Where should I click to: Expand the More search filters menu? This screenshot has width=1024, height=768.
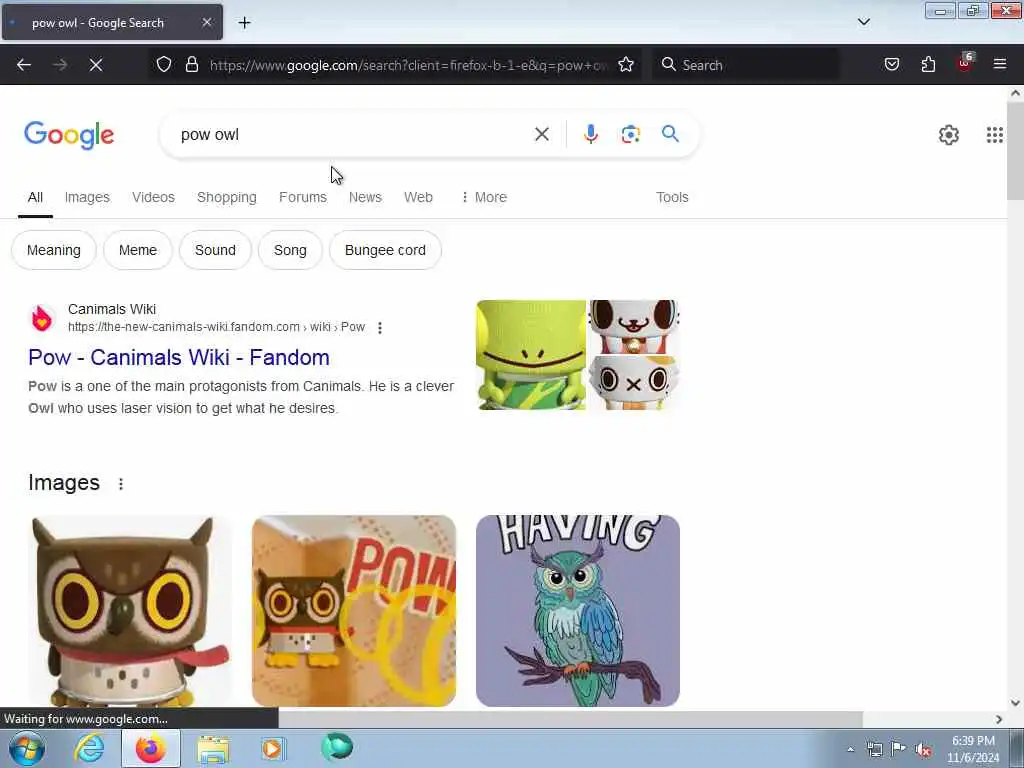pos(484,197)
